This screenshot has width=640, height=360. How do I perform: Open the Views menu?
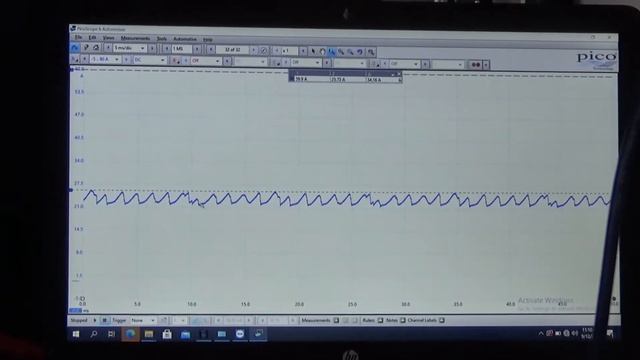(x=109, y=38)
